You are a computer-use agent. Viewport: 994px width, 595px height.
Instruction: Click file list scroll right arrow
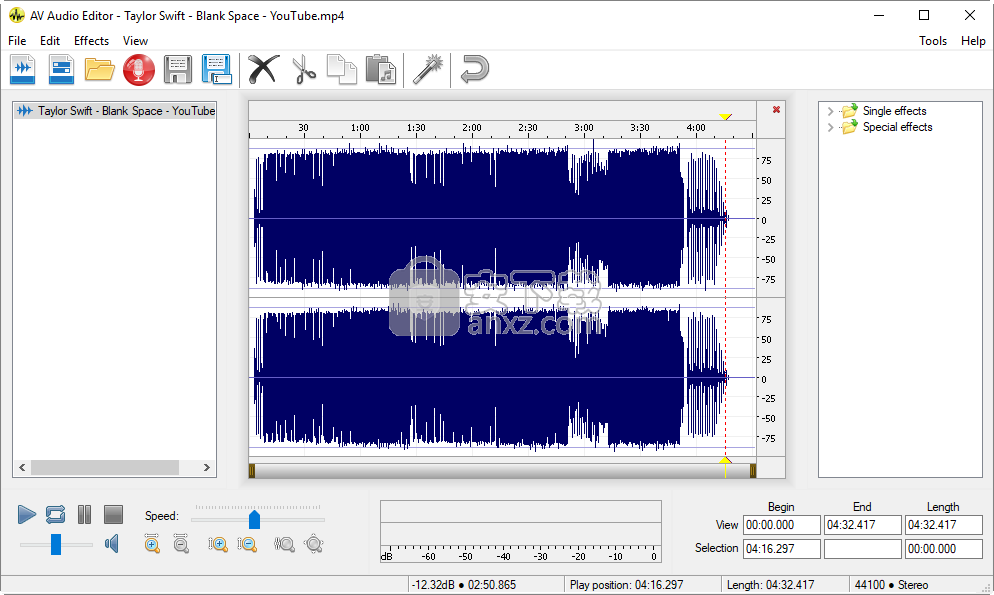click(x=206, y=468)
